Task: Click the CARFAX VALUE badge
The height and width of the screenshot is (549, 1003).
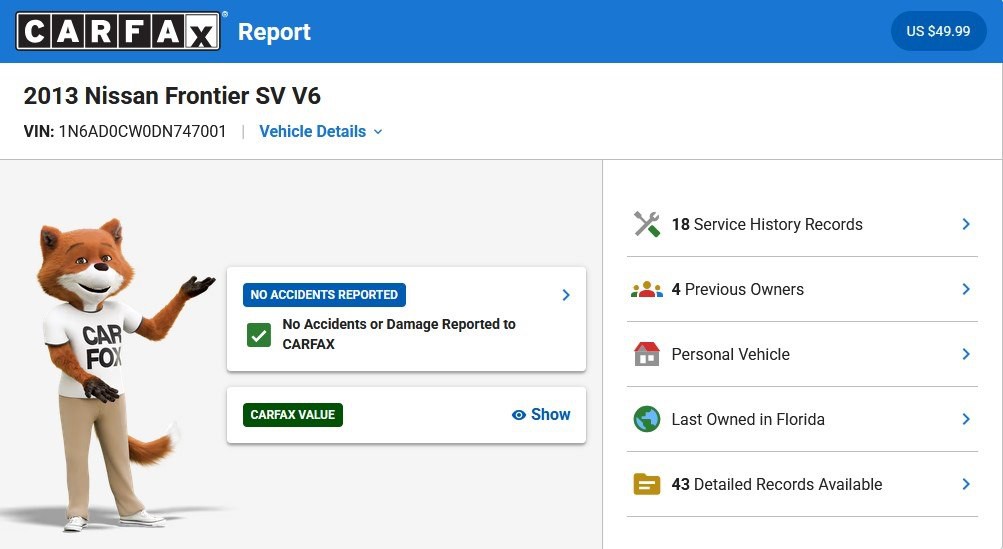Action: (x=293, y=415)
